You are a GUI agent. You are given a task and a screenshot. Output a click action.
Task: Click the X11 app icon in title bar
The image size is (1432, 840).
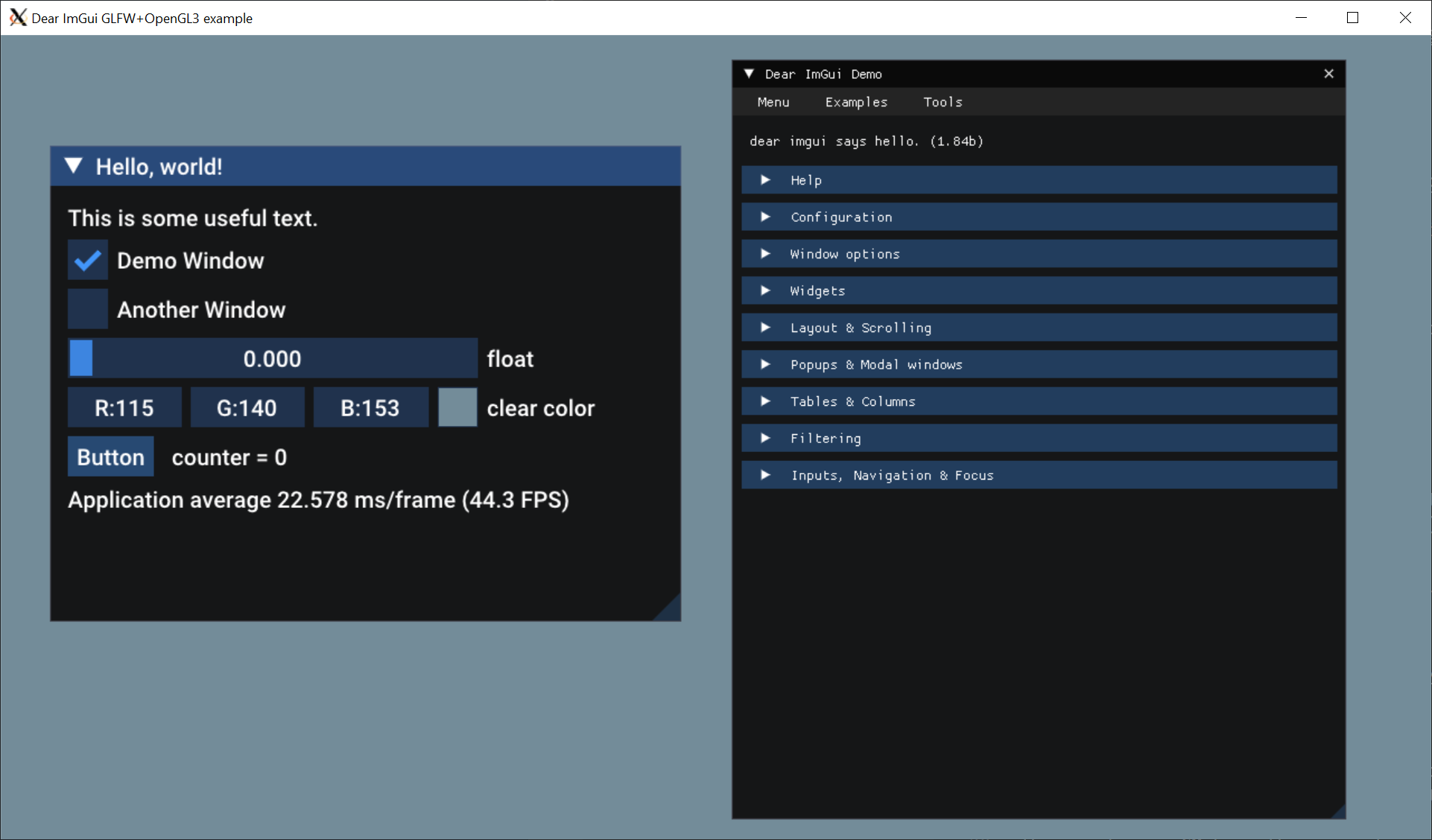17,18
